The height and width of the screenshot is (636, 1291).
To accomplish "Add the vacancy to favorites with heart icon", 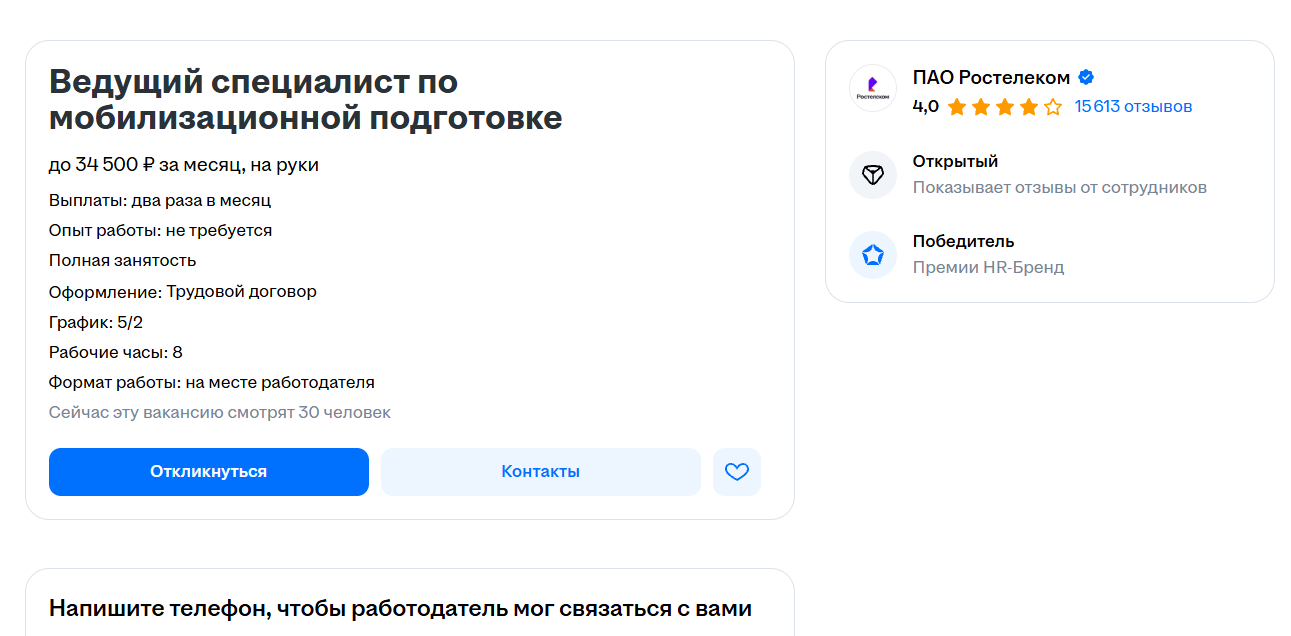I will point(737,472).
